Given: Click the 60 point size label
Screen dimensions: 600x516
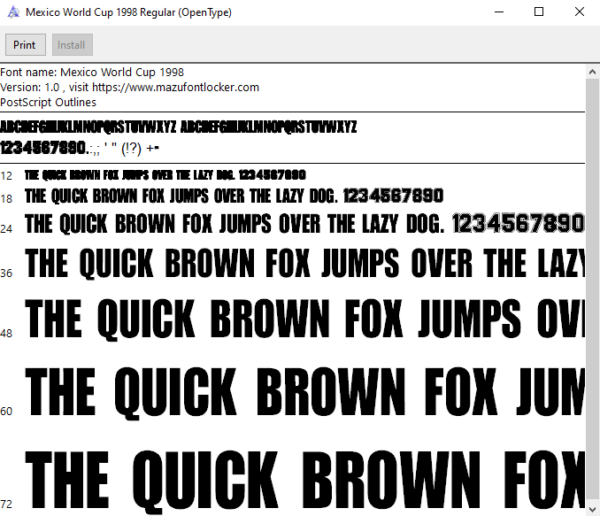Looking at the screenshot, I should pyautogui.click(x=7, y=411).
